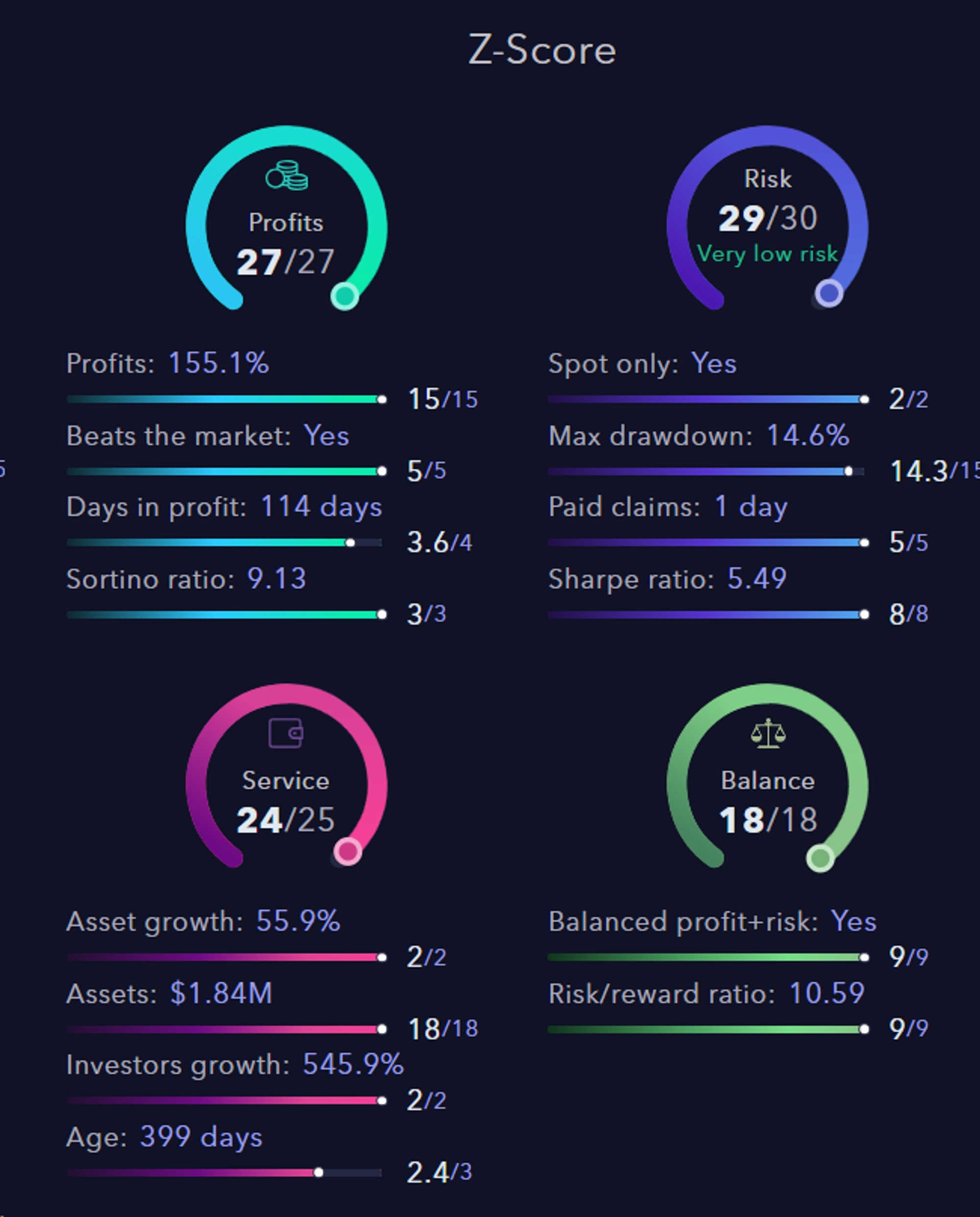Click the Balanced profit+risk progress bar
The image size is (980, 1217).
coord(706,957)
